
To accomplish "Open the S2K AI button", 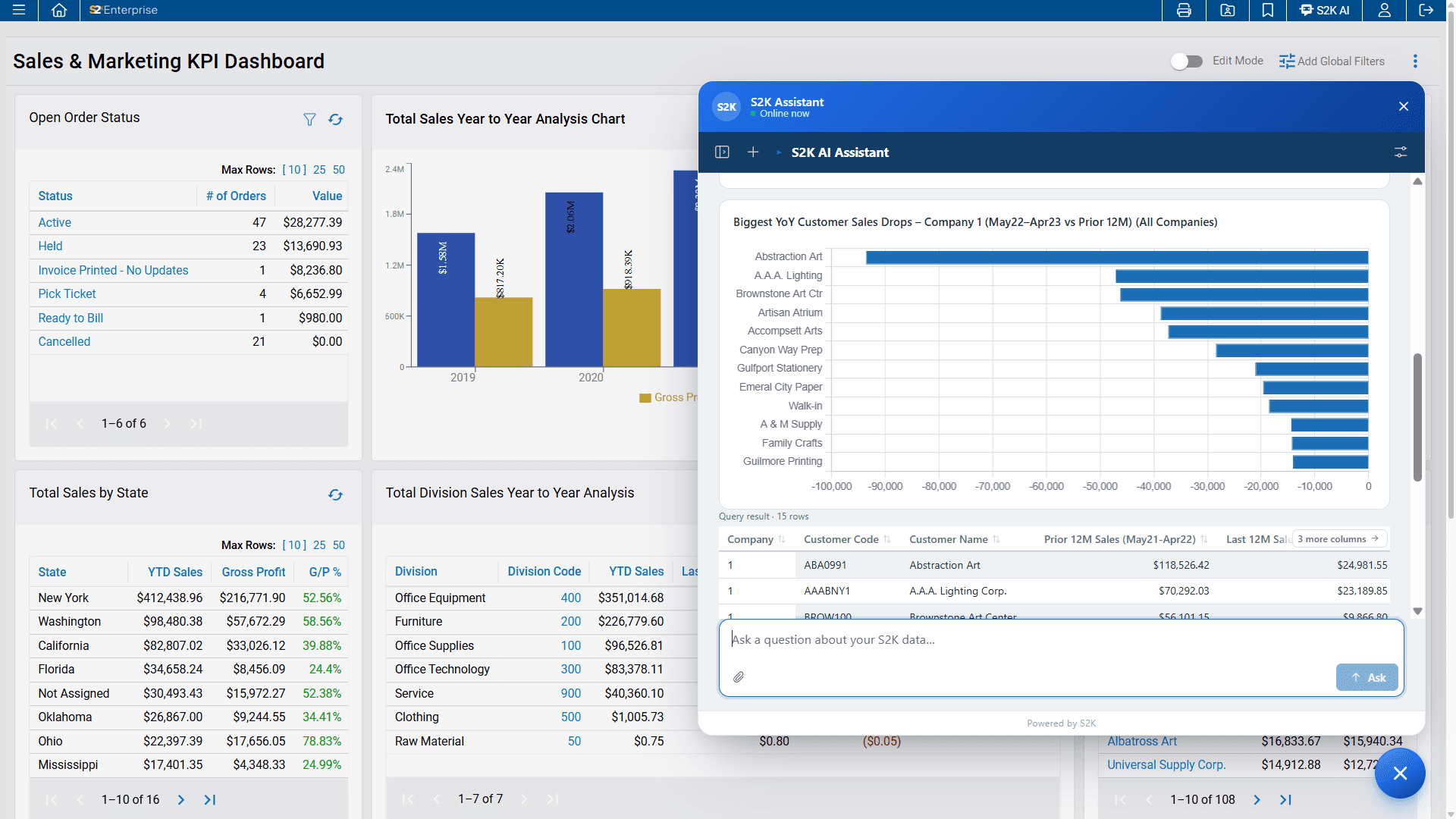I will [x=1325, y=10].
